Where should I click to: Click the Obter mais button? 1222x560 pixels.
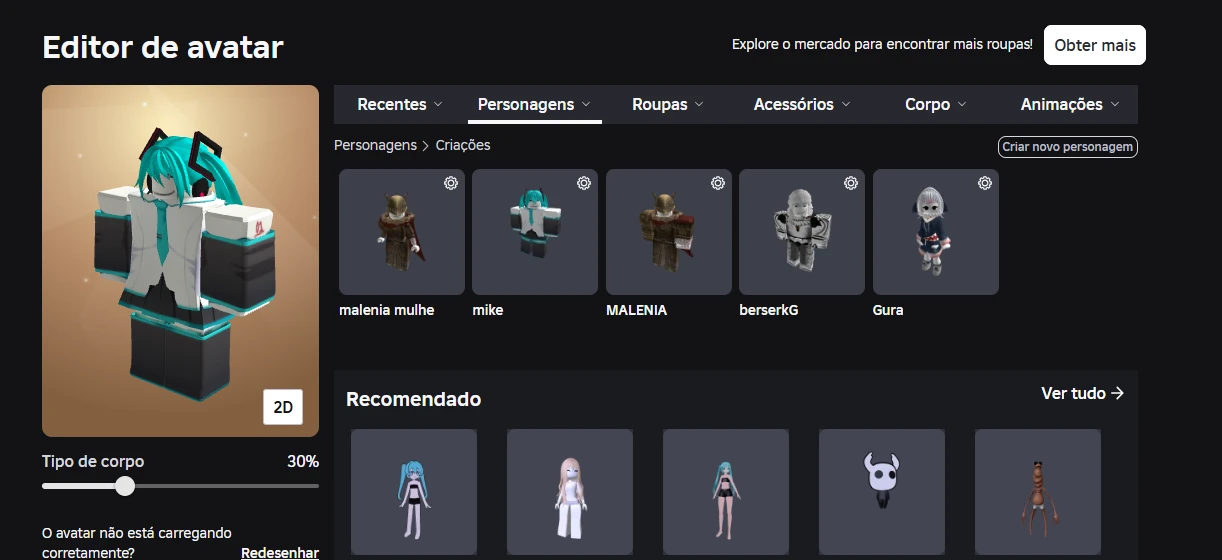(x=1095, y=45)
